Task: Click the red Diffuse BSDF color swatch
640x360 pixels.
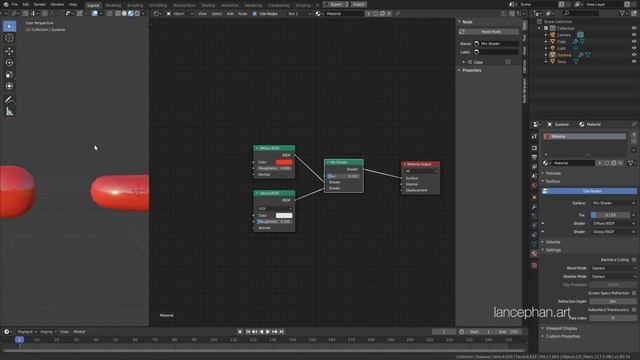Action: pyautogui.click(x=284, y=162)
